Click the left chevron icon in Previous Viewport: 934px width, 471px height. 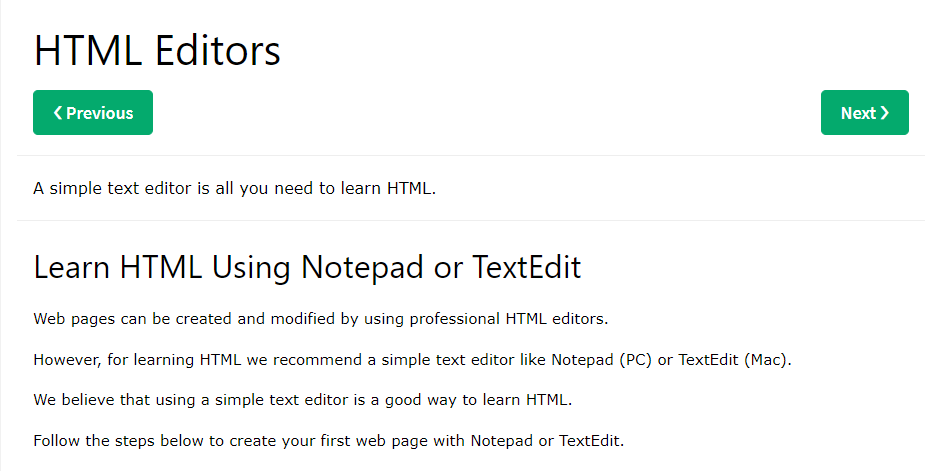click(58, 113)
